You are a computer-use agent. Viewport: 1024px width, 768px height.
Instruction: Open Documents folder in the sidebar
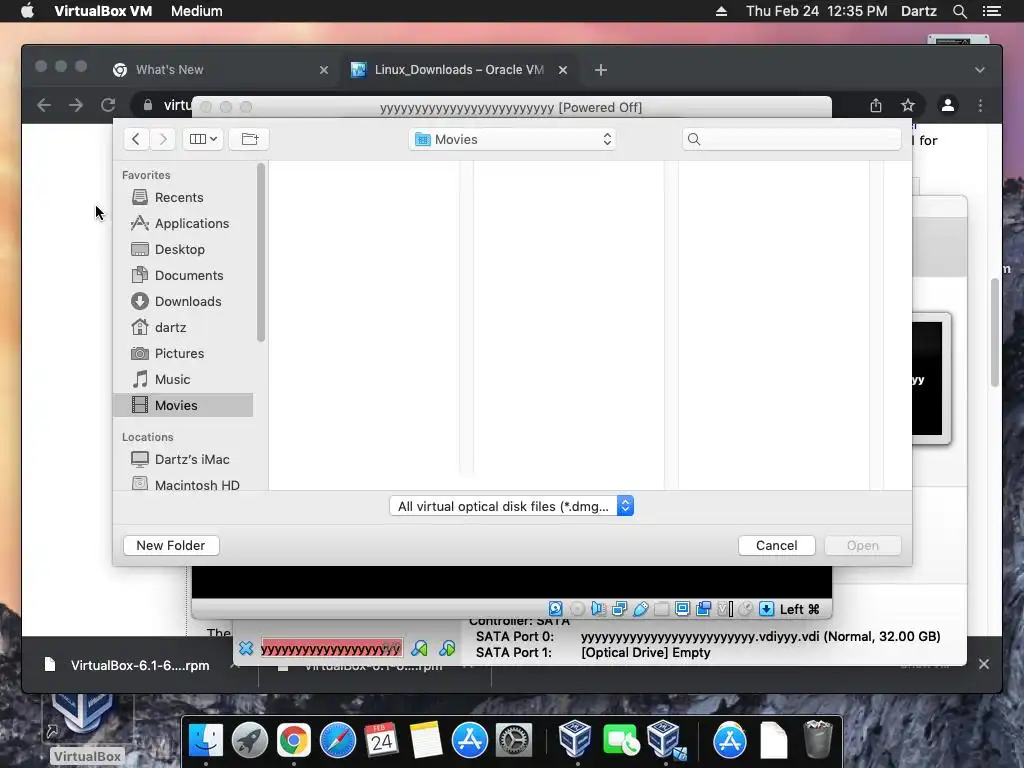[x=183, y=276]
